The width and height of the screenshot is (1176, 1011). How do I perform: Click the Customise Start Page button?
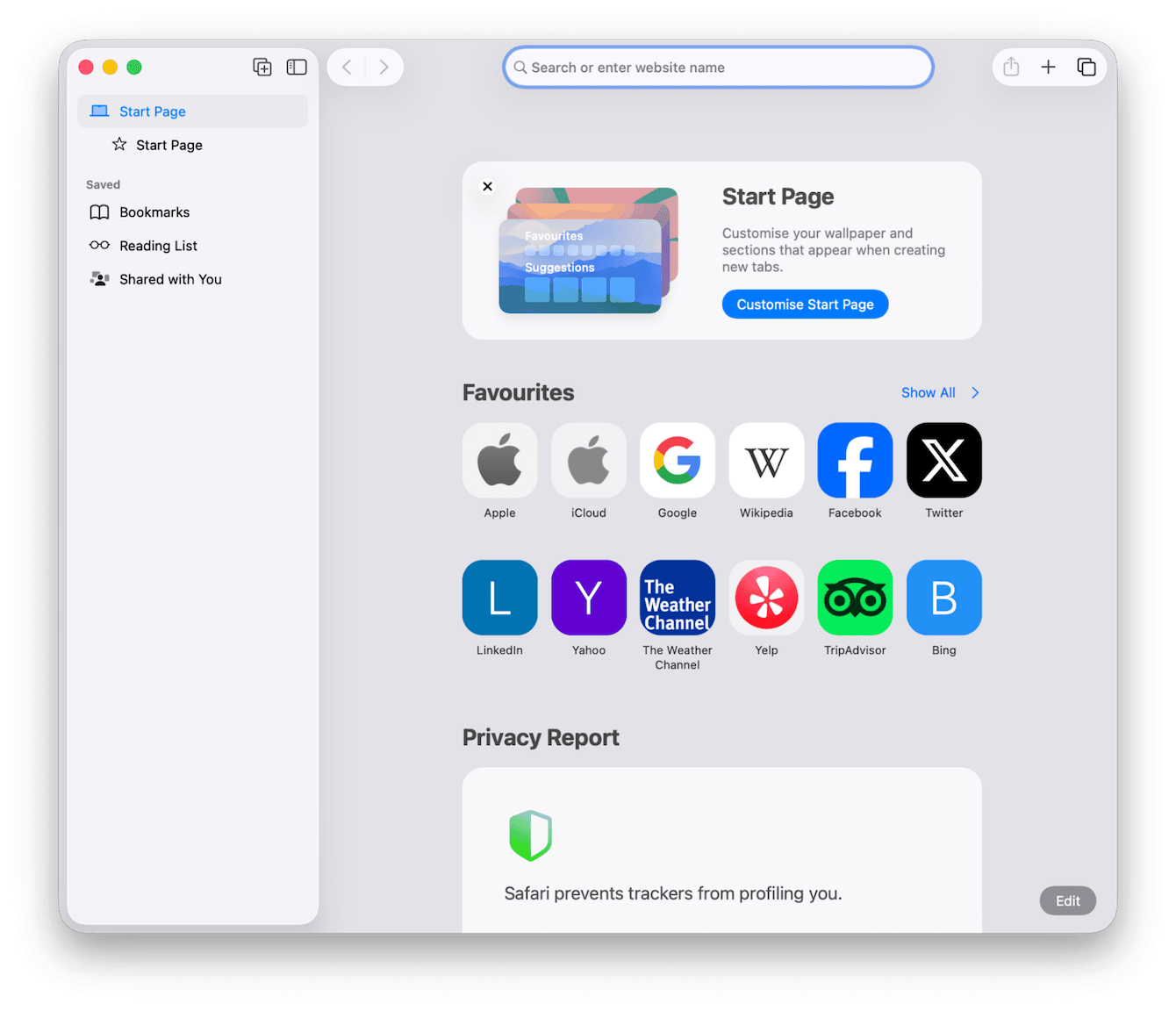805,304
